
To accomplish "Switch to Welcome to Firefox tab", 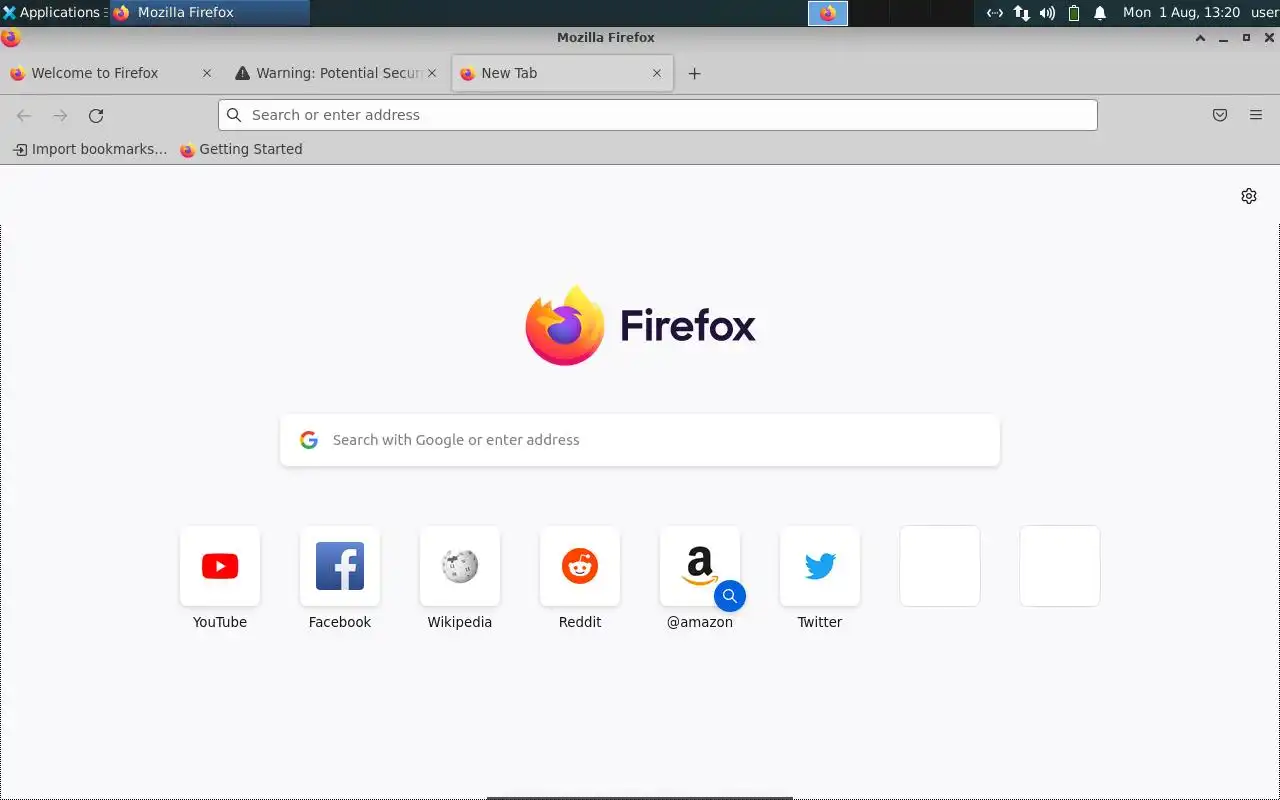I will pyautogui.click(x=110, y=73).
